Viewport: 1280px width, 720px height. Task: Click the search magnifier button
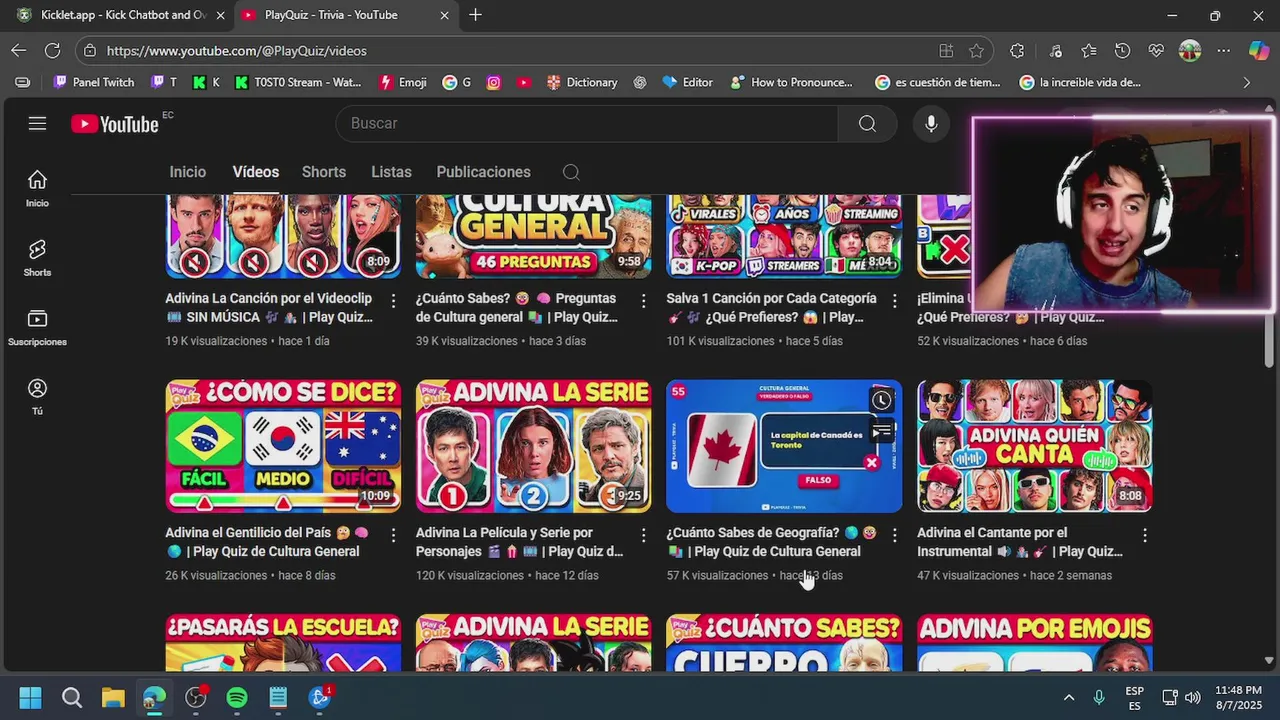point(867,123)
